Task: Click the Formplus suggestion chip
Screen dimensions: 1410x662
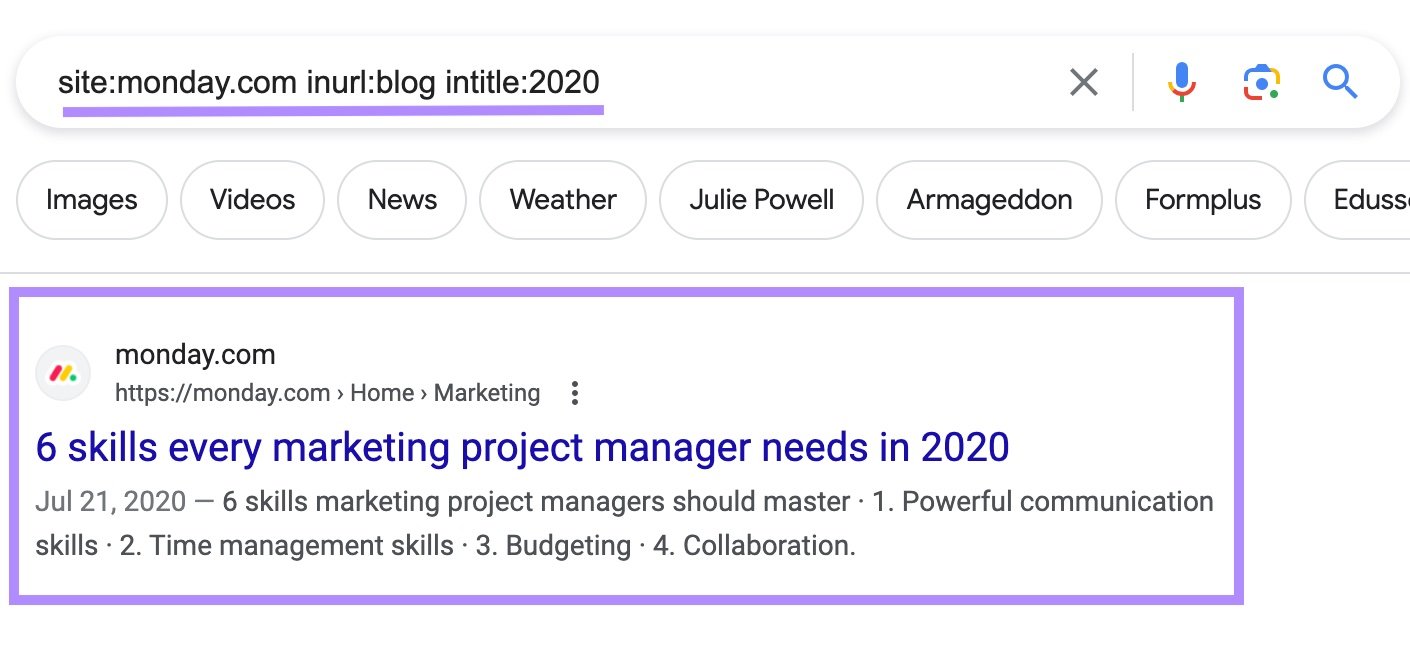Action: pos(1202,199)
